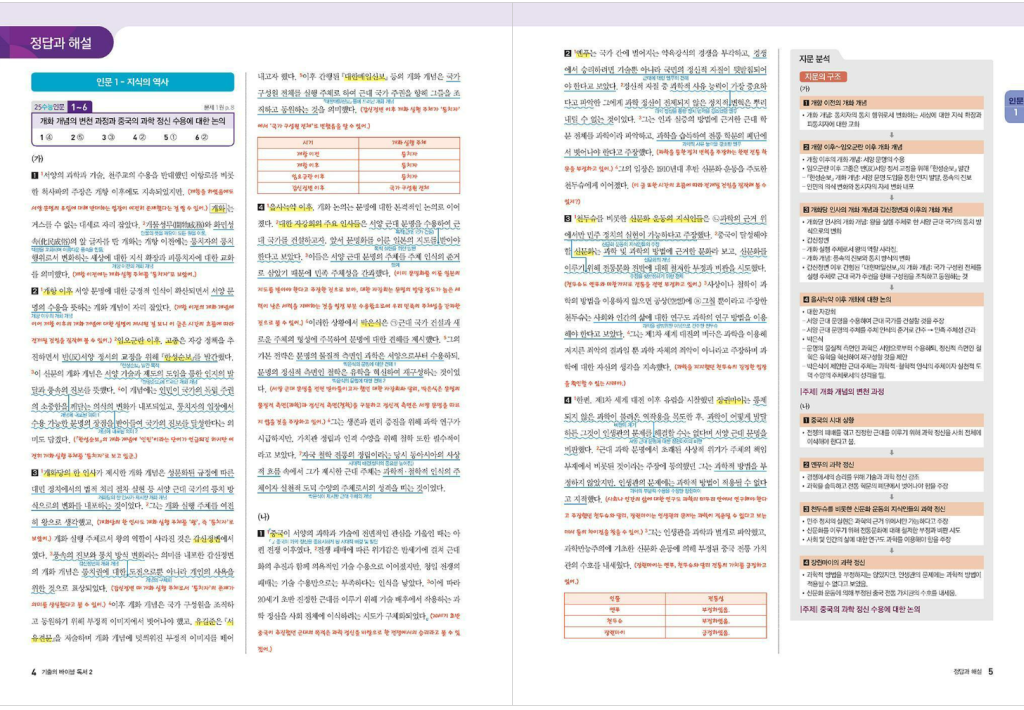Click the '개화당 인사의 개화 개념과 갑신정변과' header
The width and height of the screenshot is (1024, 710).
tap(891, 210)
